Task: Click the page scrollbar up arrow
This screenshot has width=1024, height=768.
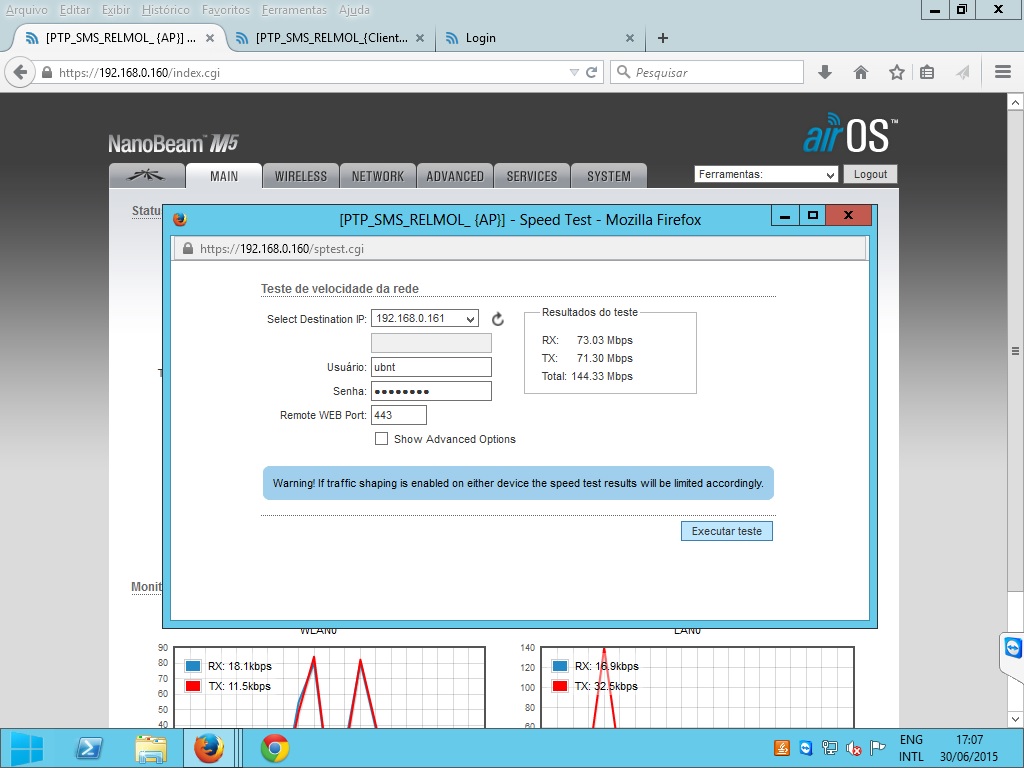Action: pyautogui.click(x=1015, y=103)
